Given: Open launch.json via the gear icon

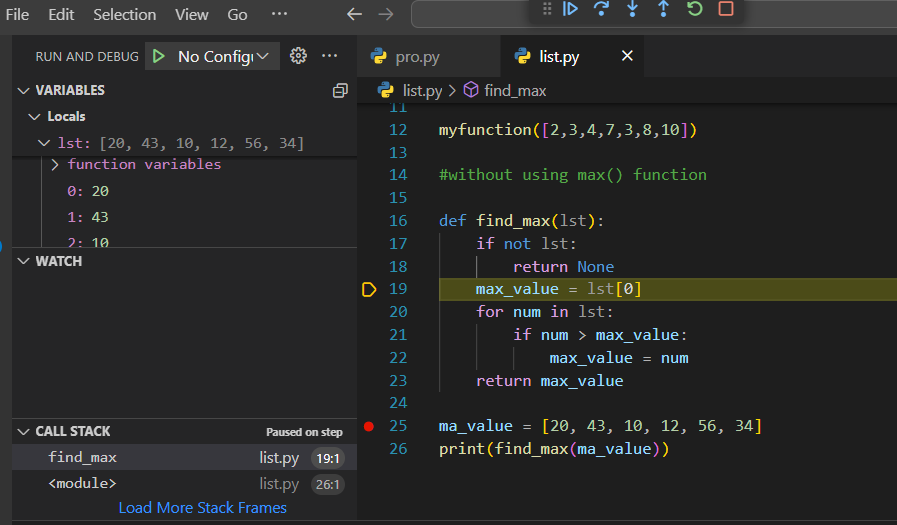Looking at the screenshot, I should [298, 56].
